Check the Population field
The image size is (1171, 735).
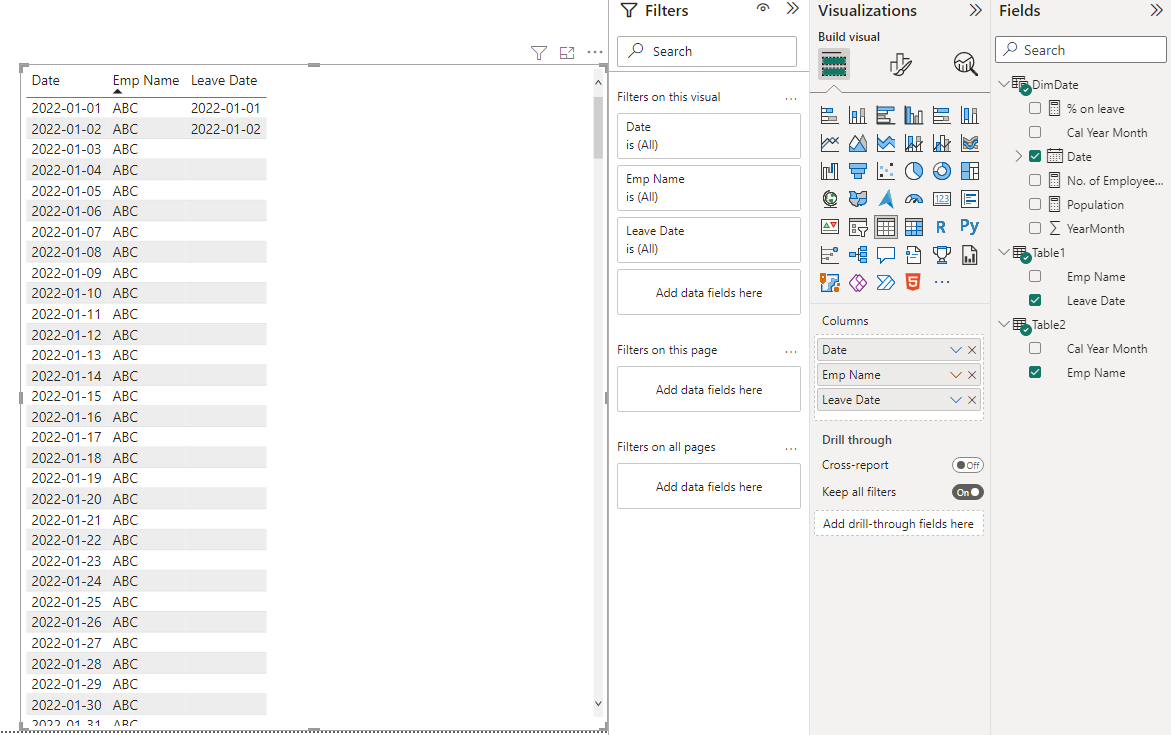[1034, 204]
